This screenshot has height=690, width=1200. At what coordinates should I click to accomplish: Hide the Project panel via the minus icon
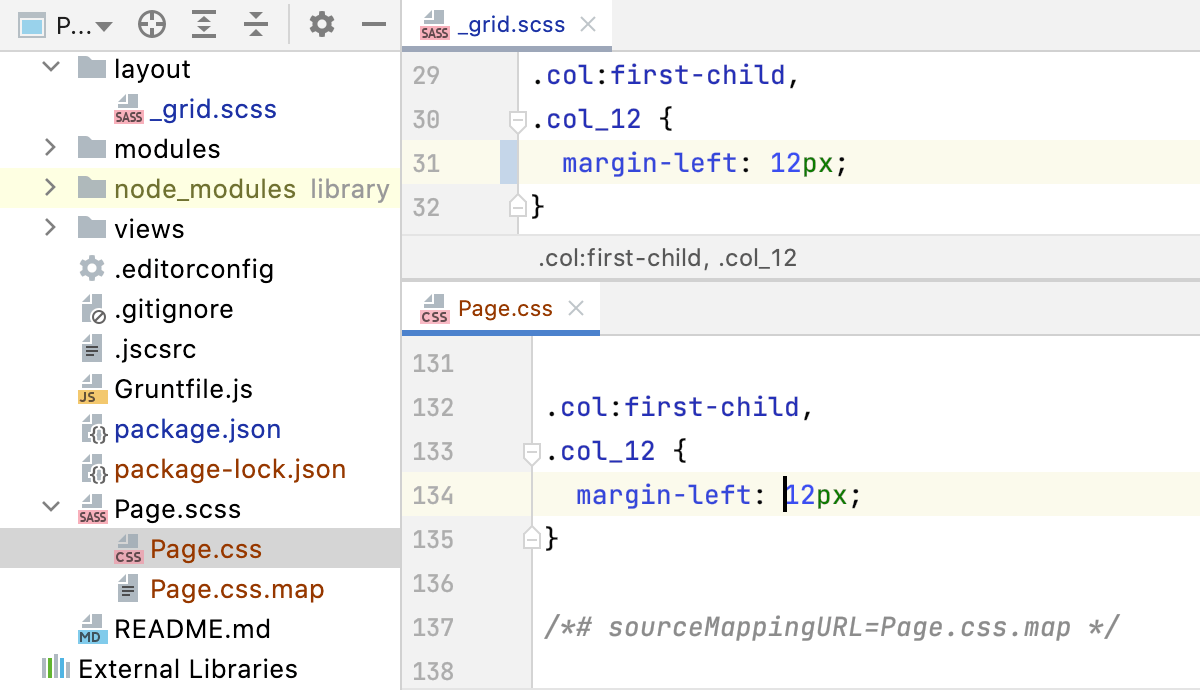pyautogui.click(x=373, y=24)
